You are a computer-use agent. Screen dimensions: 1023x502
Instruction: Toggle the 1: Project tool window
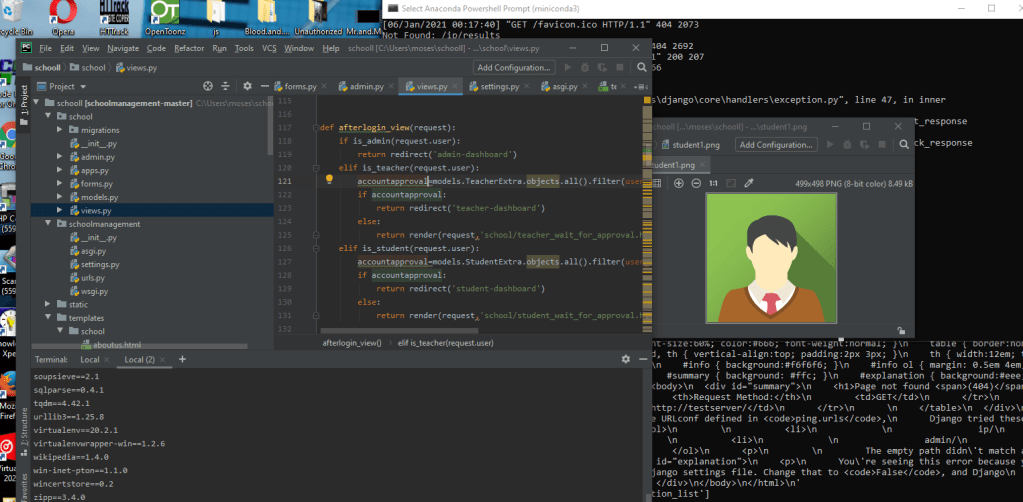25,104
